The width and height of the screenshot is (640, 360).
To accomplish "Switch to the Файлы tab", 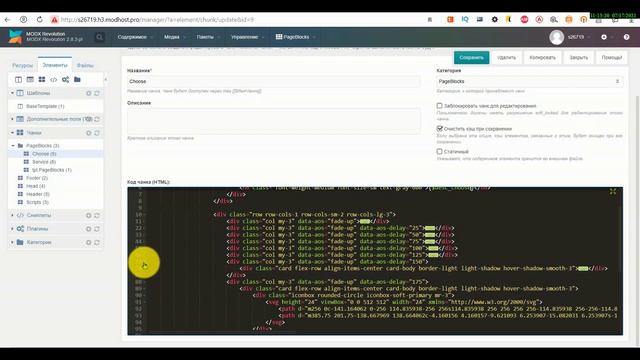I will pos(85,65).
